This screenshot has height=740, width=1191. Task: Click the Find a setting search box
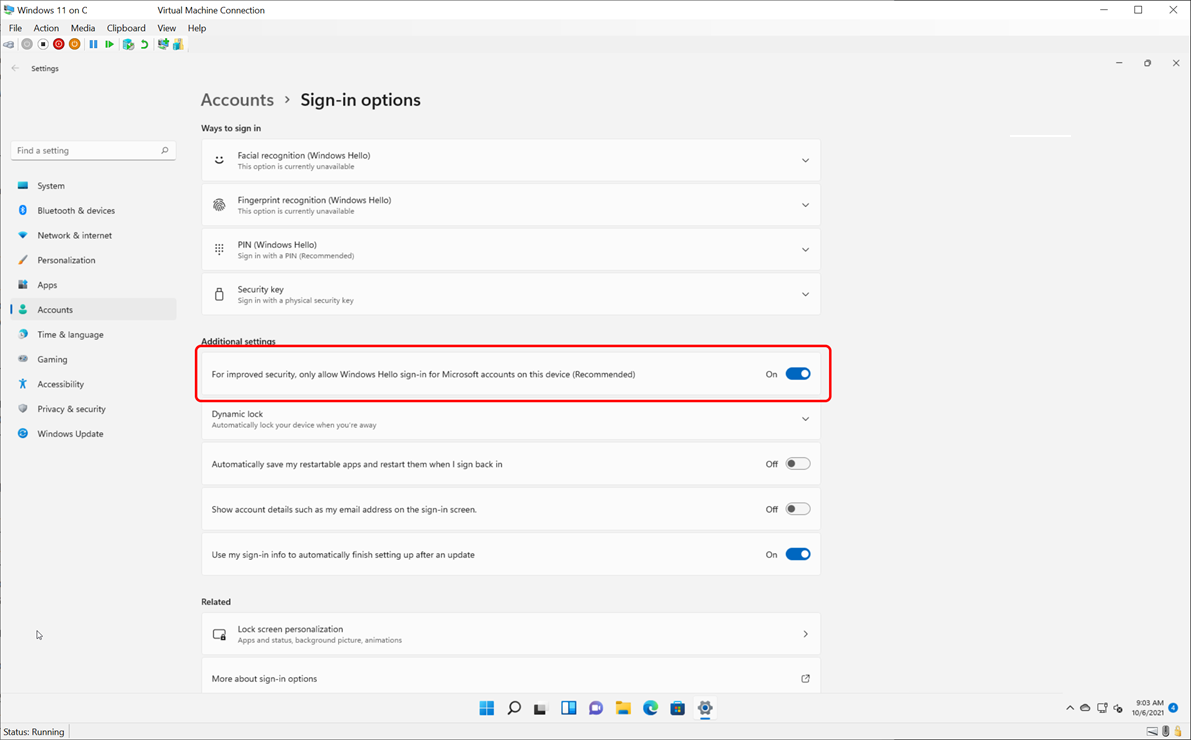point(87,150)
